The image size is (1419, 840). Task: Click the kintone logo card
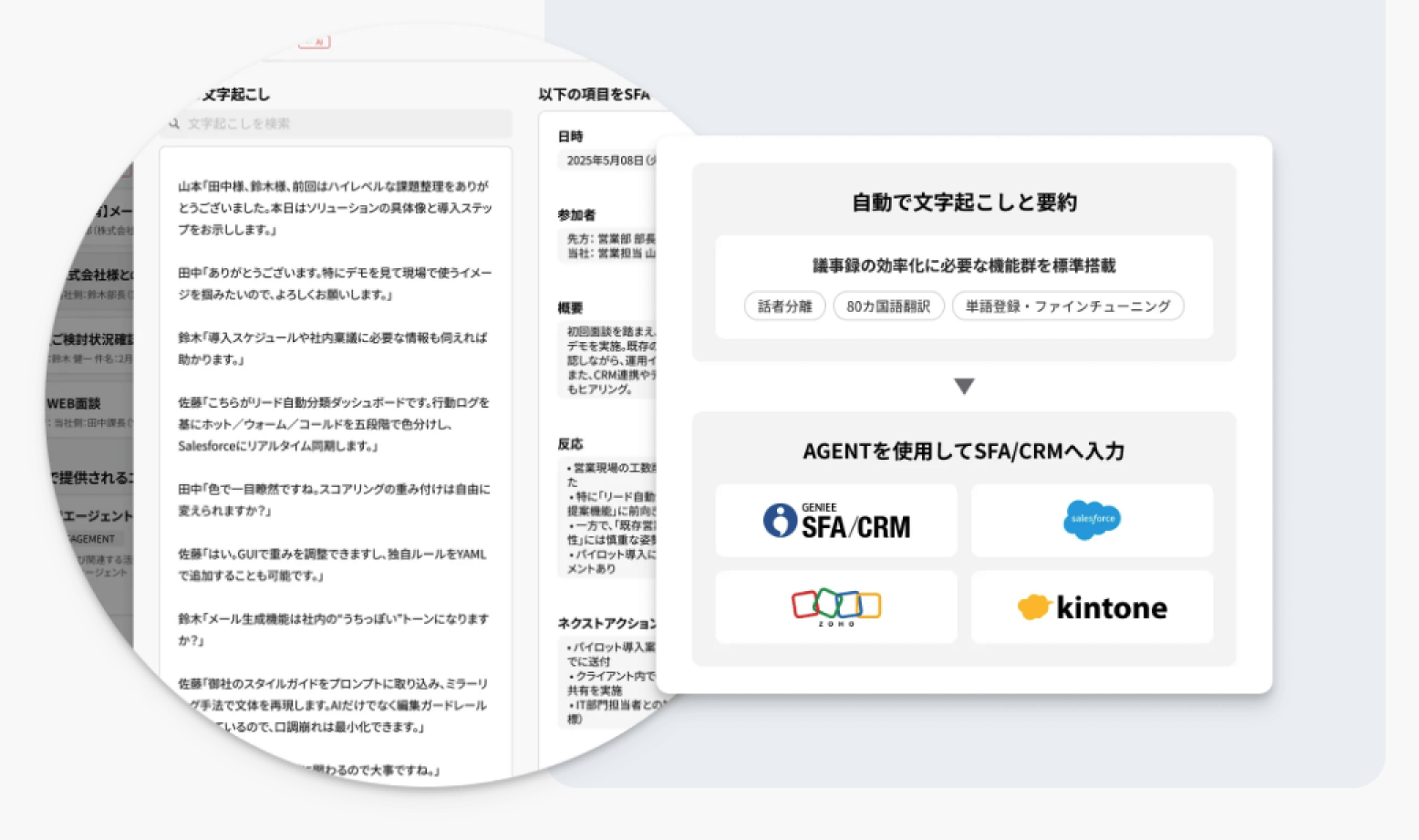(1092, 607)
